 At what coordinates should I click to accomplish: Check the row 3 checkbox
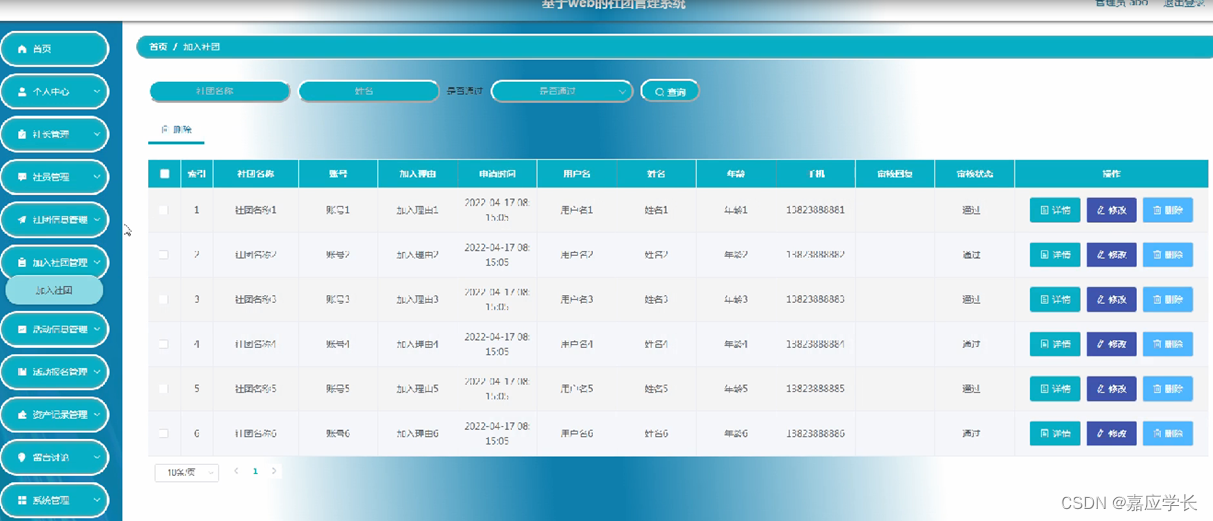point(164,299)
